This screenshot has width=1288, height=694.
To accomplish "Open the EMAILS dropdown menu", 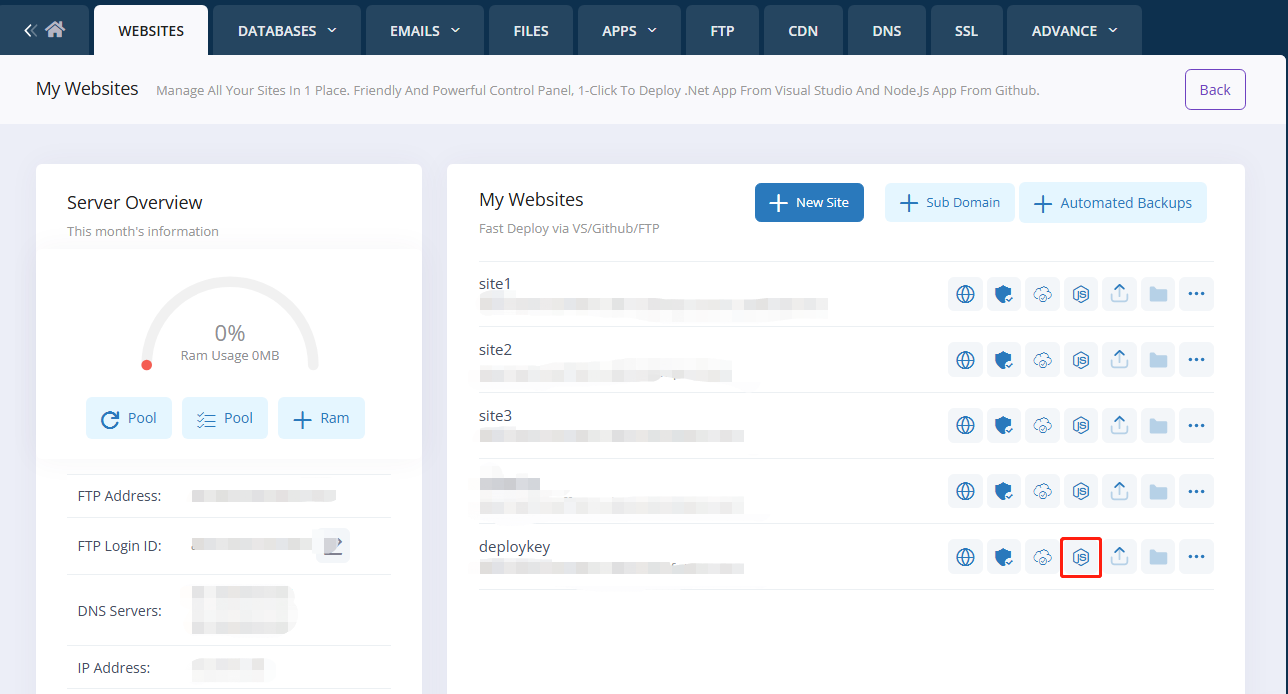I will 425,31.
